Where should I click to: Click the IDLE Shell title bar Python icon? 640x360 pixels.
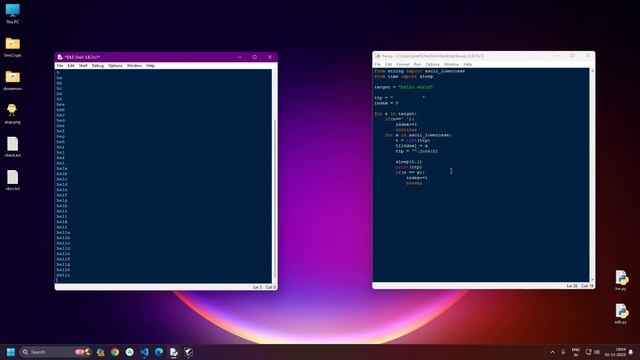(x=60, y=57)
